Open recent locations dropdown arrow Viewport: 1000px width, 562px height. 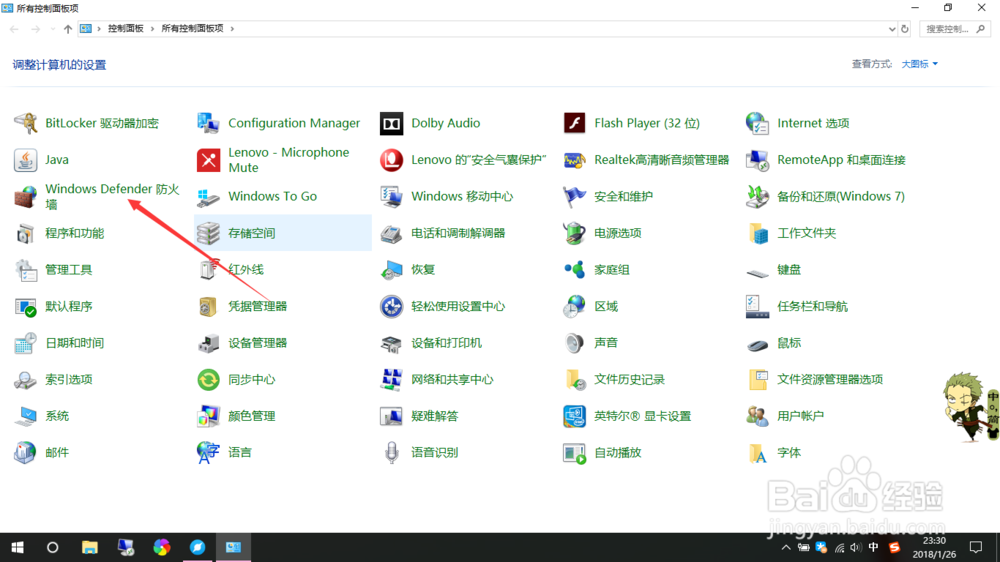(x=52, y=29)
